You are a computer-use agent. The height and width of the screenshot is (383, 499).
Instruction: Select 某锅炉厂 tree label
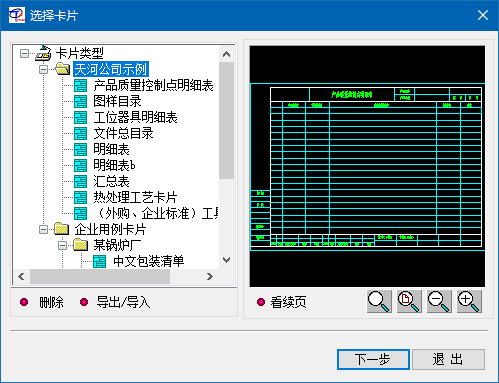[x=117, y=245]
